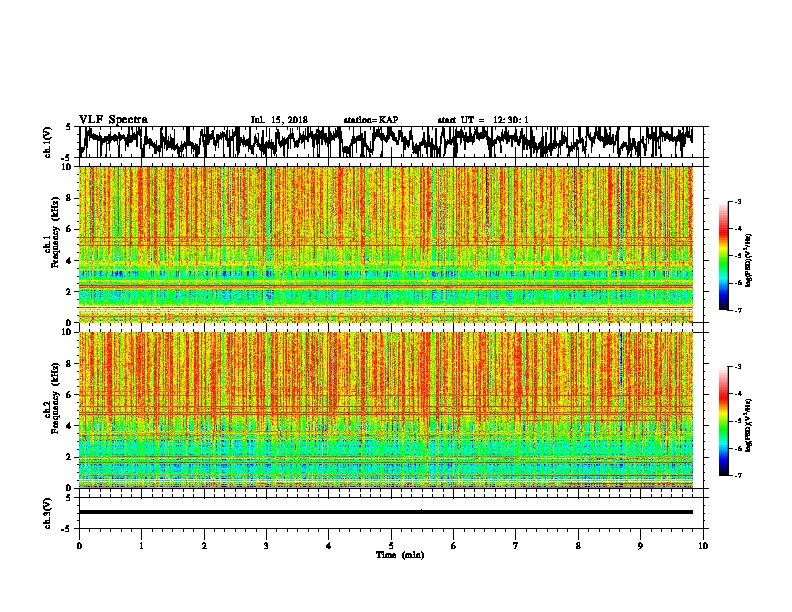
Task: Click the ch.1 "Frequency (kHz)" axis label
Action: click(x=54, y=233)
